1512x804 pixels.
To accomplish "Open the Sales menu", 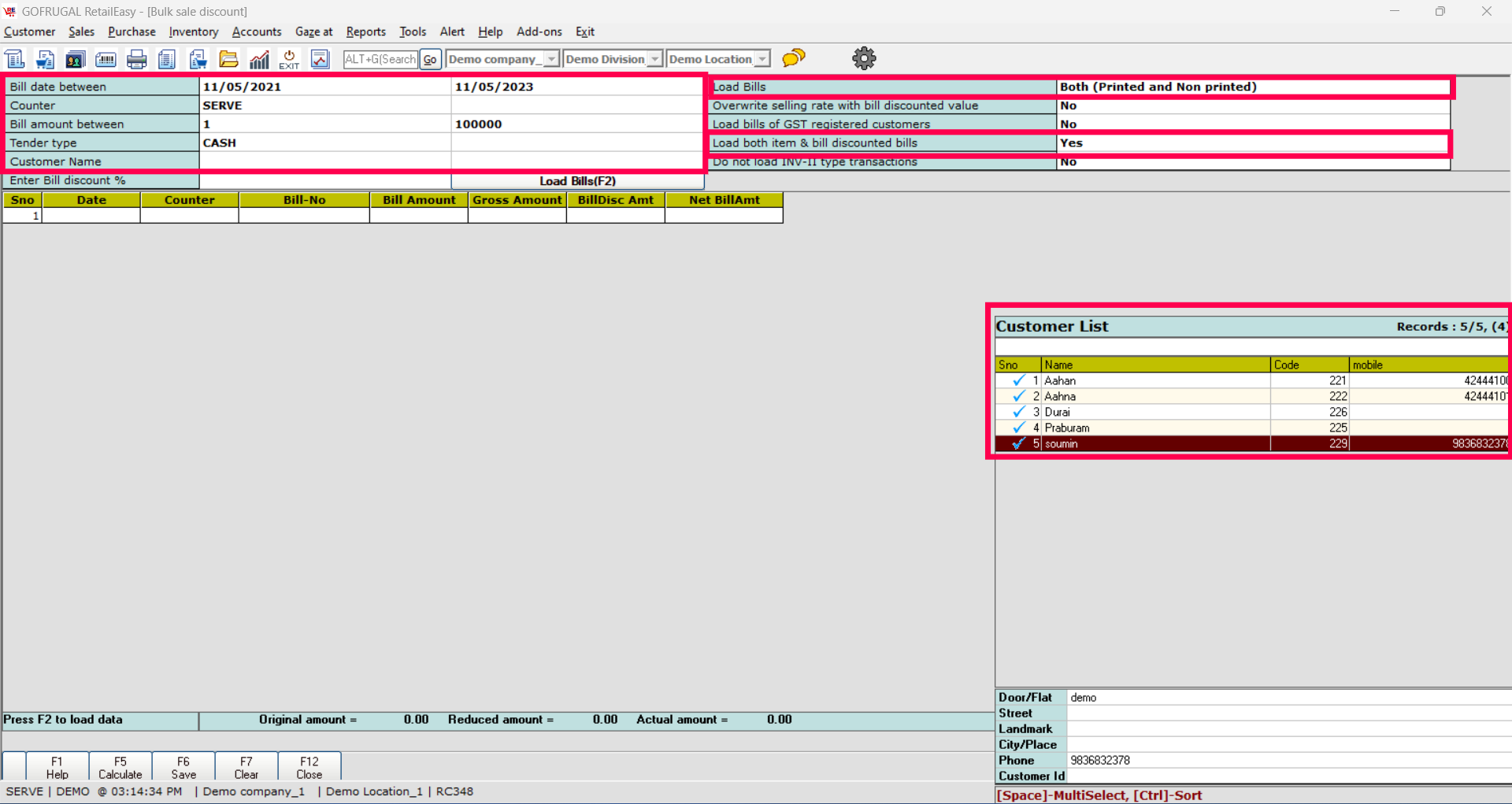I will pyautogui.click(x=81, y=31).
